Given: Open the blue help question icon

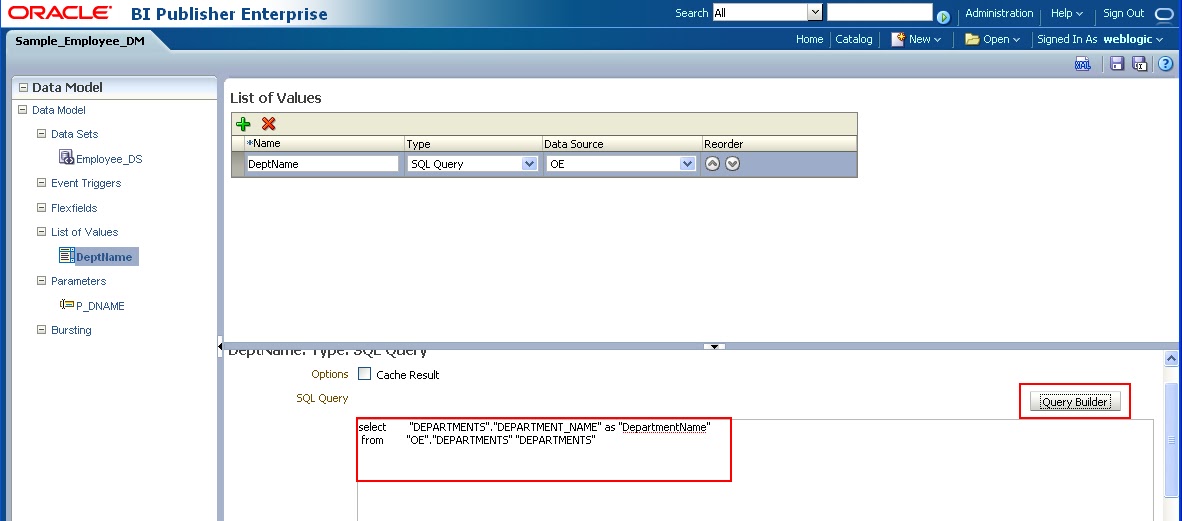Looking at the screenshot, I should point(1165,64).
